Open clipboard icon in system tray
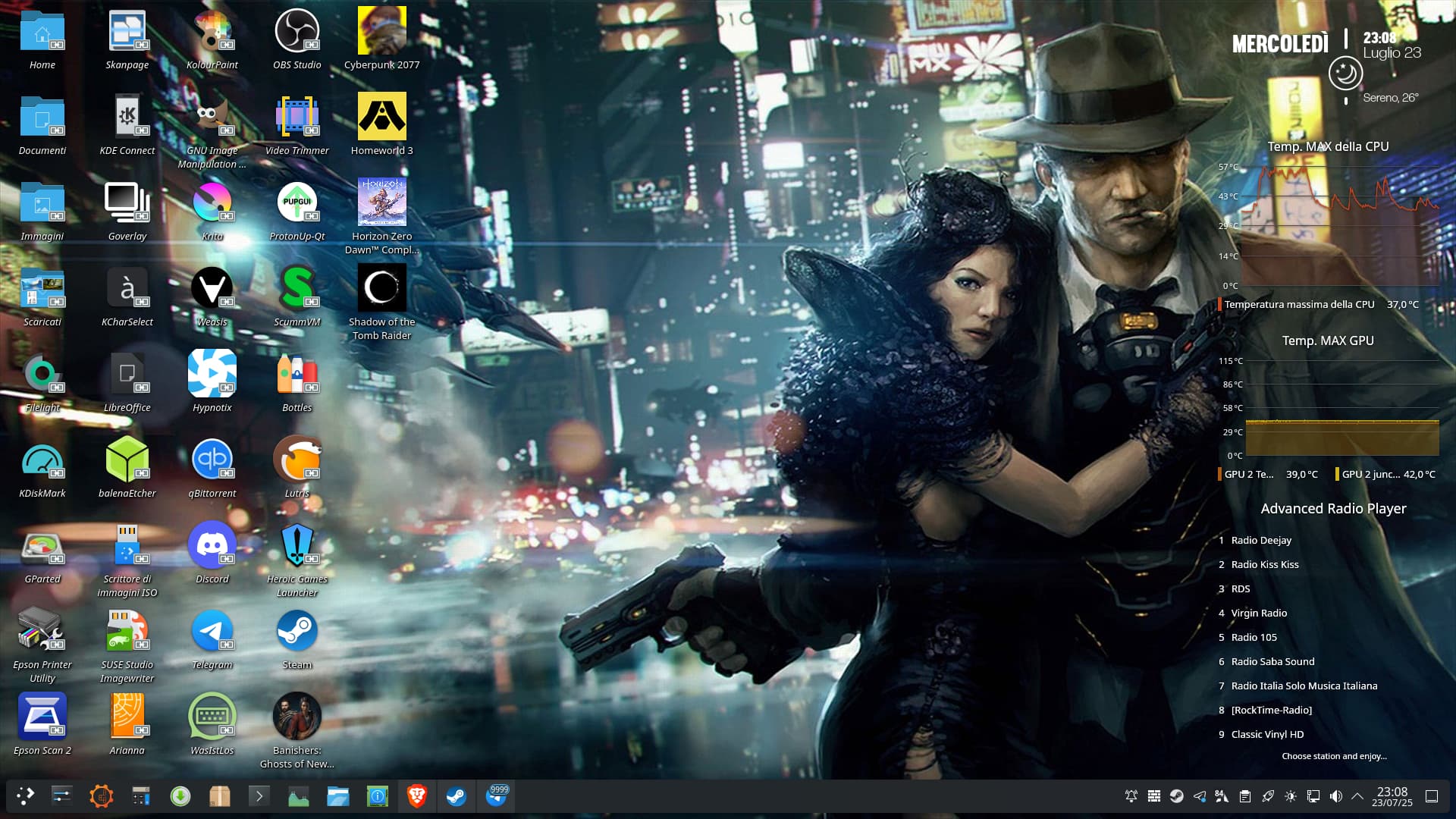 [x=1244, y=796]
